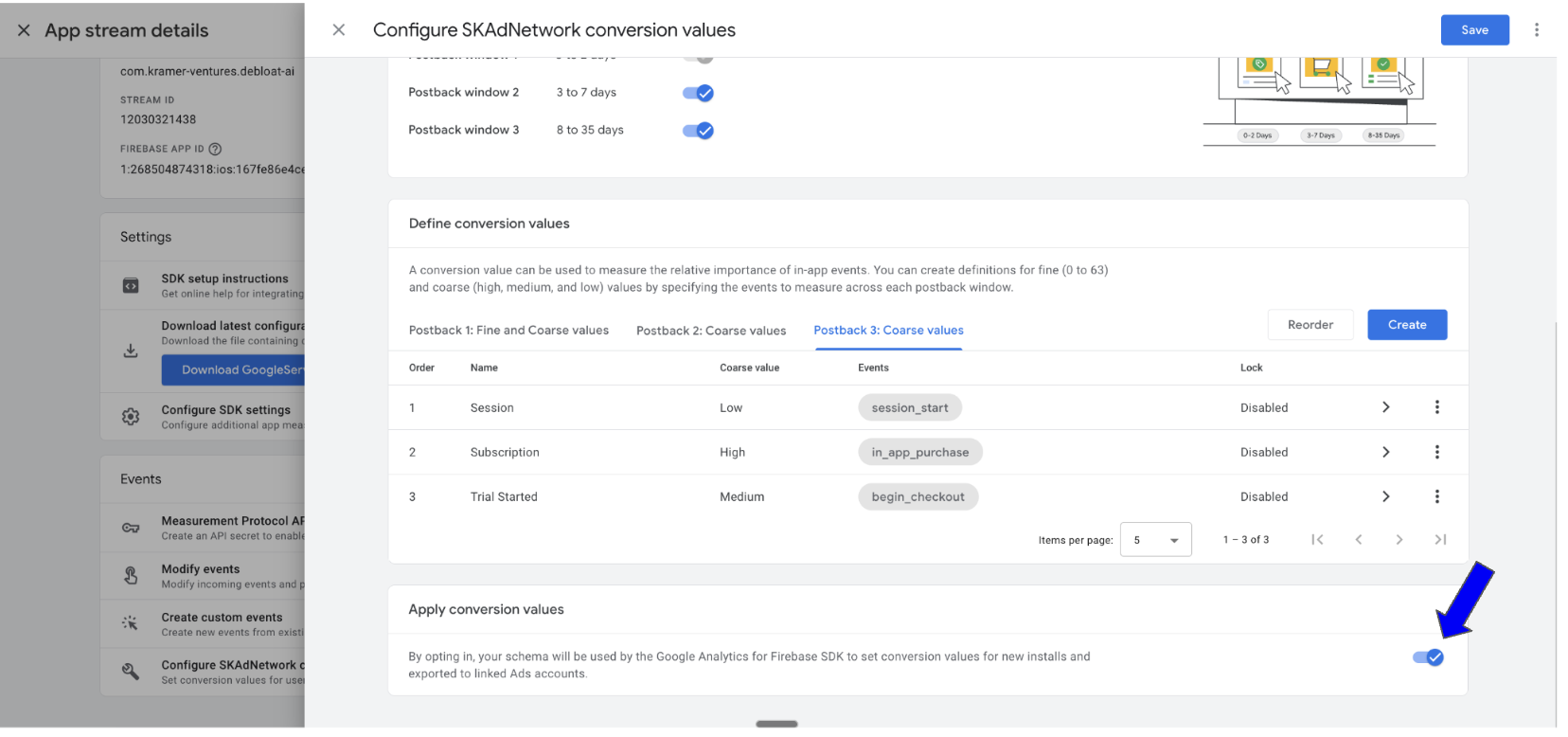Toggle Postback window 2 switch
1568x737 pixels.
pos(698,93)
